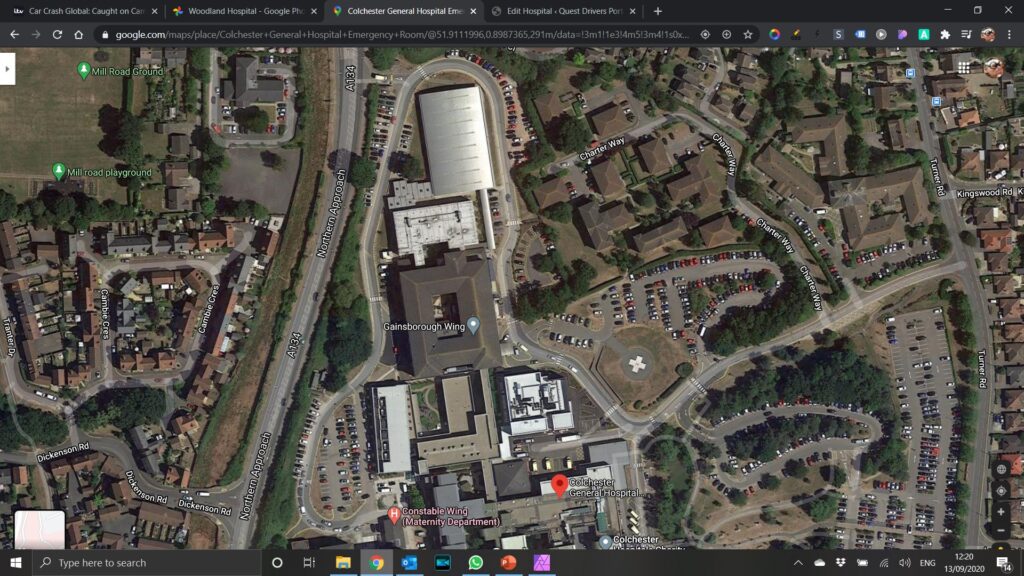Viewport: 1024px width, 576px height.
Task: Select the red Colchester General Hospital marker
Action: pyautogui.click(x=560, y=486)
